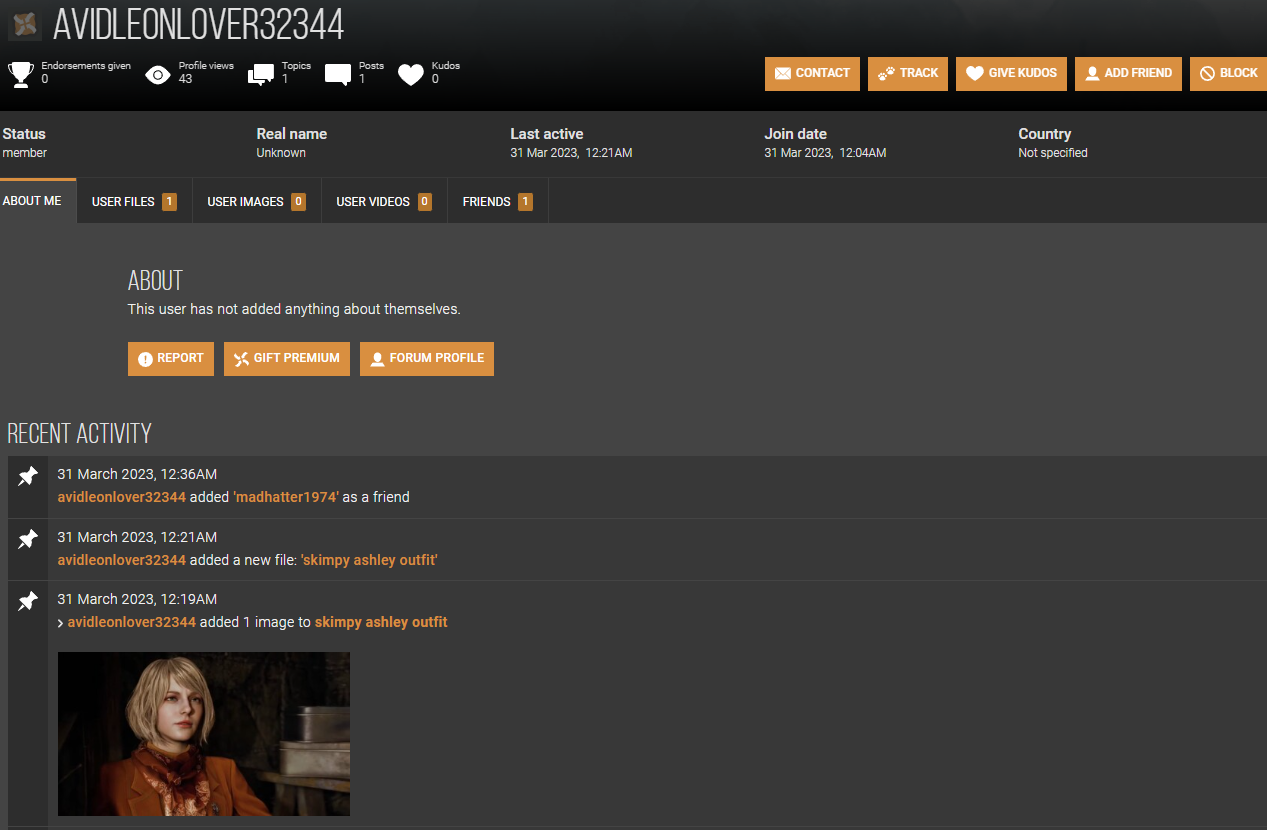Click the Join date value
The image size is (1267, 830).
(x=825, y=153)
